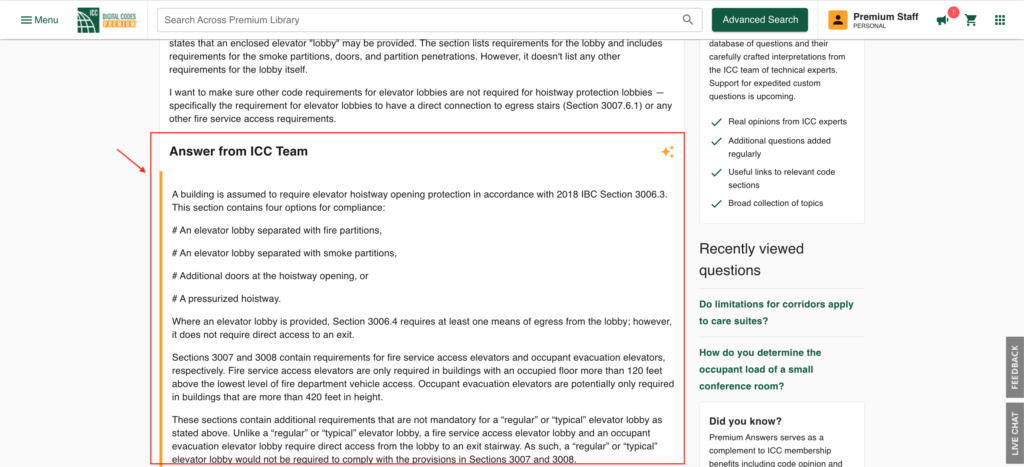Click the orange user avatar icon
The width and height of the screenshot is (1024, 467).
837,20
